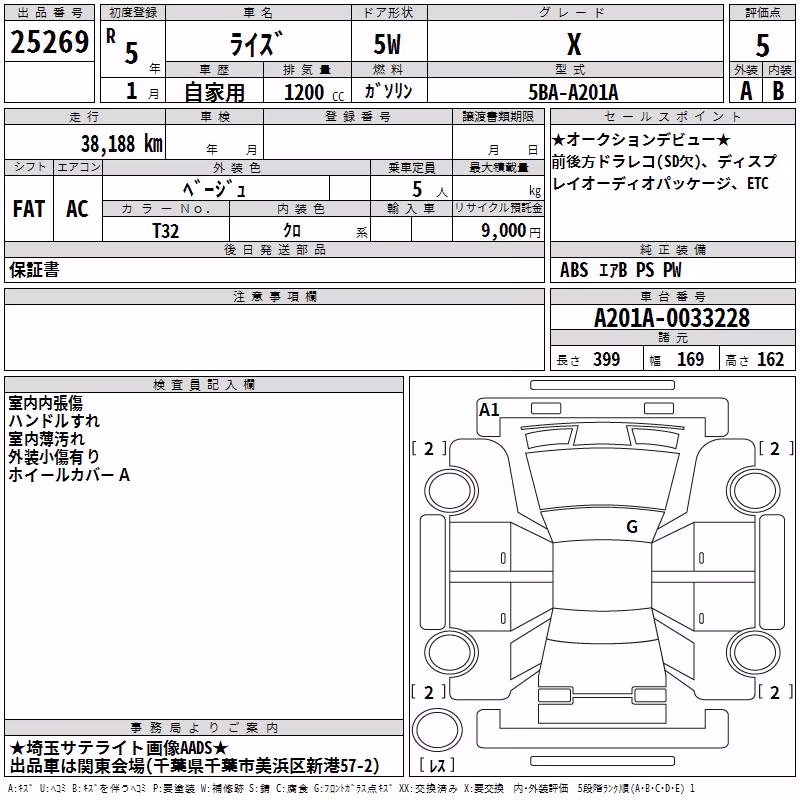Click the damage code legend at bottom
The height and width of the screenshot is (800, 800).
click(352, 789)
